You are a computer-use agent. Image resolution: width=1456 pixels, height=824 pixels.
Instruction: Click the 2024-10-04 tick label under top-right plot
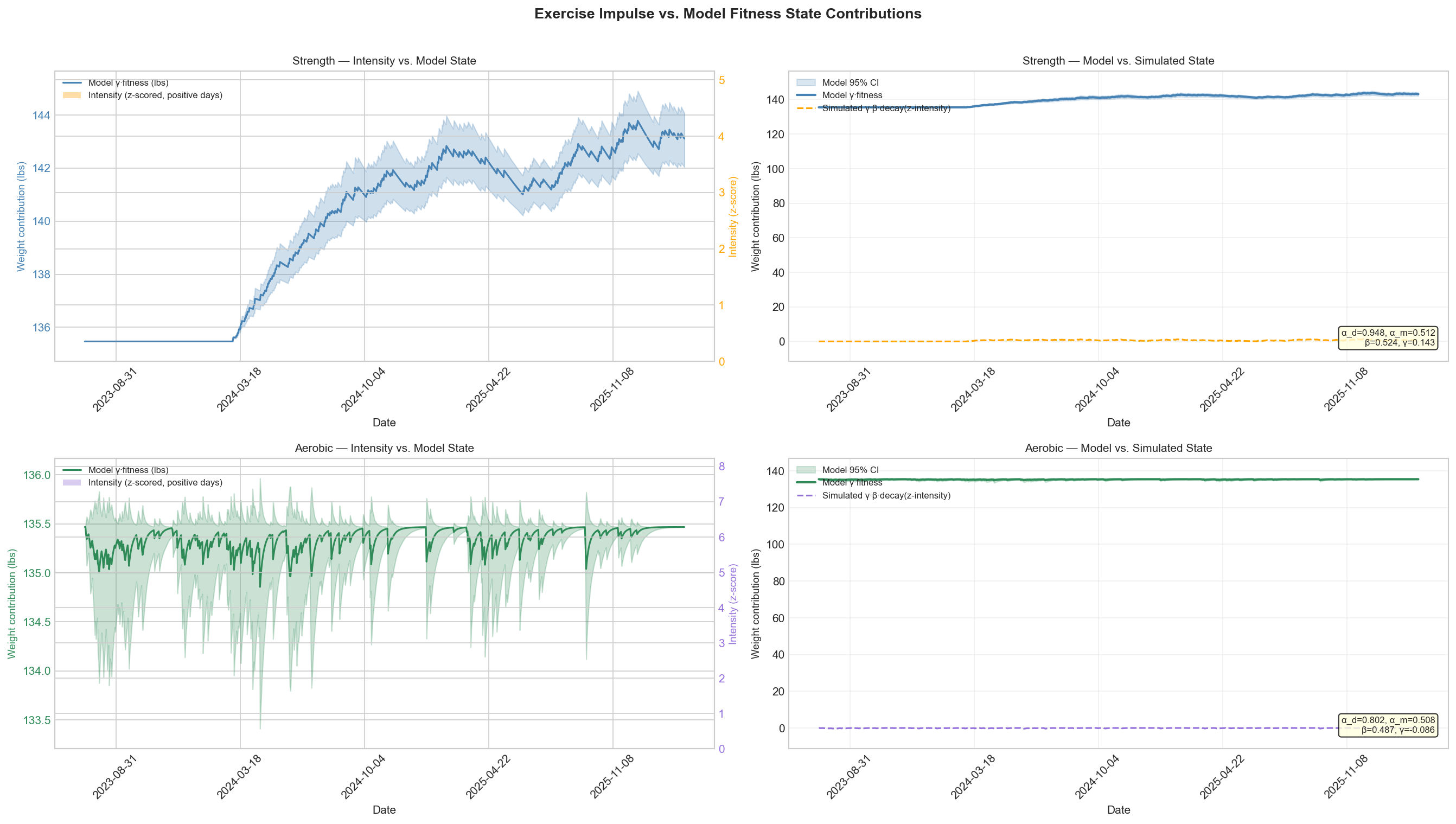tap(1098, 389)
